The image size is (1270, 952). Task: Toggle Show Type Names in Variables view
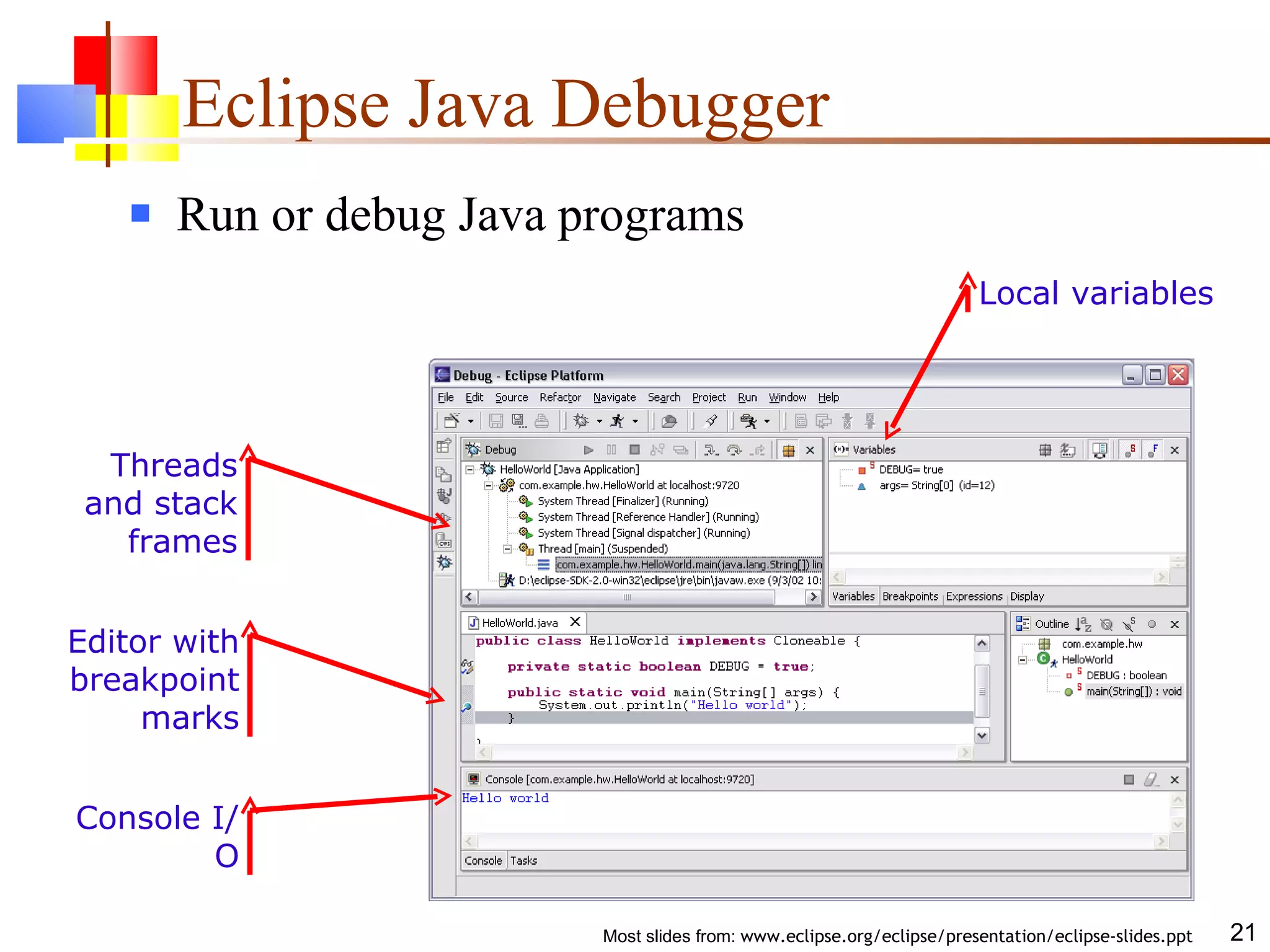tap(1068, 450)
